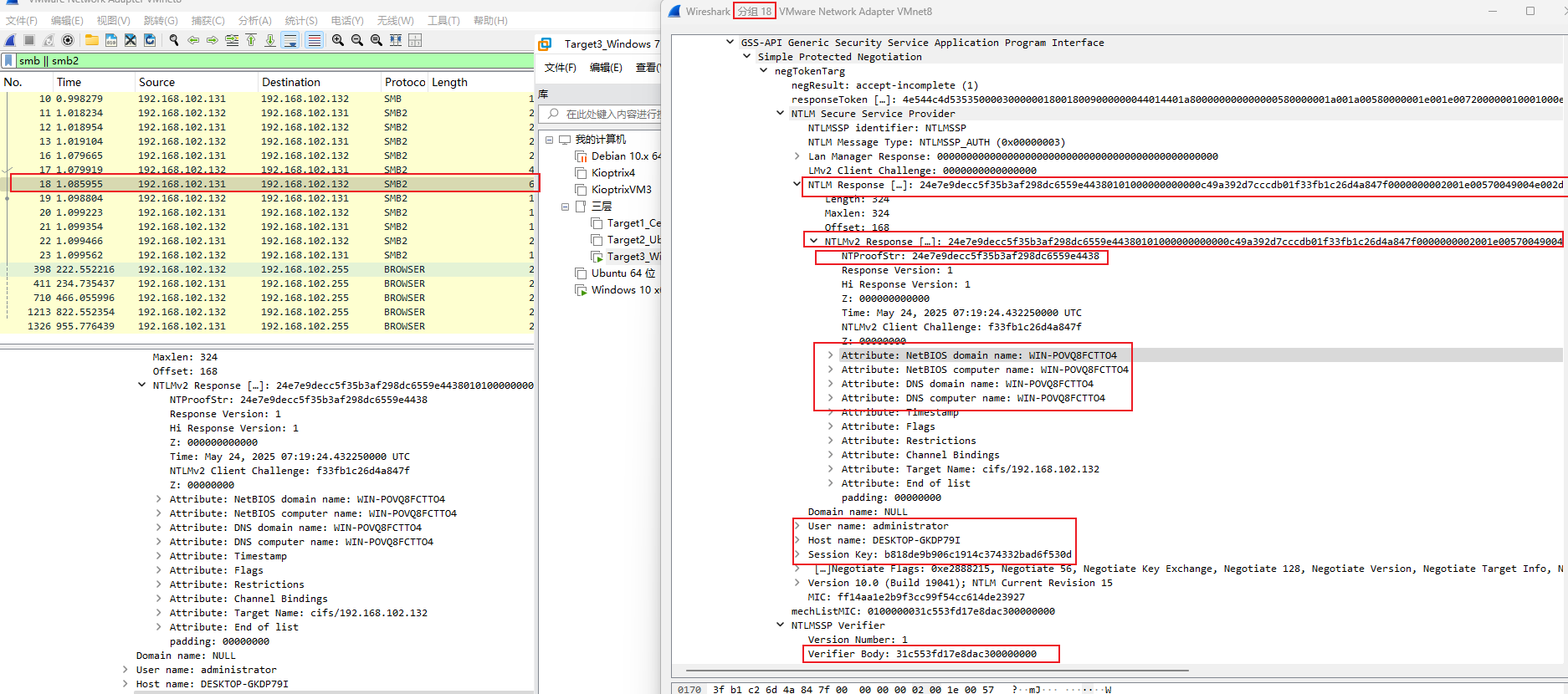The width and height of the screenshot is (1568, 694).
Task: Collapse NTLMv2 Response in packet 18 window
Action: click(813, 241)
